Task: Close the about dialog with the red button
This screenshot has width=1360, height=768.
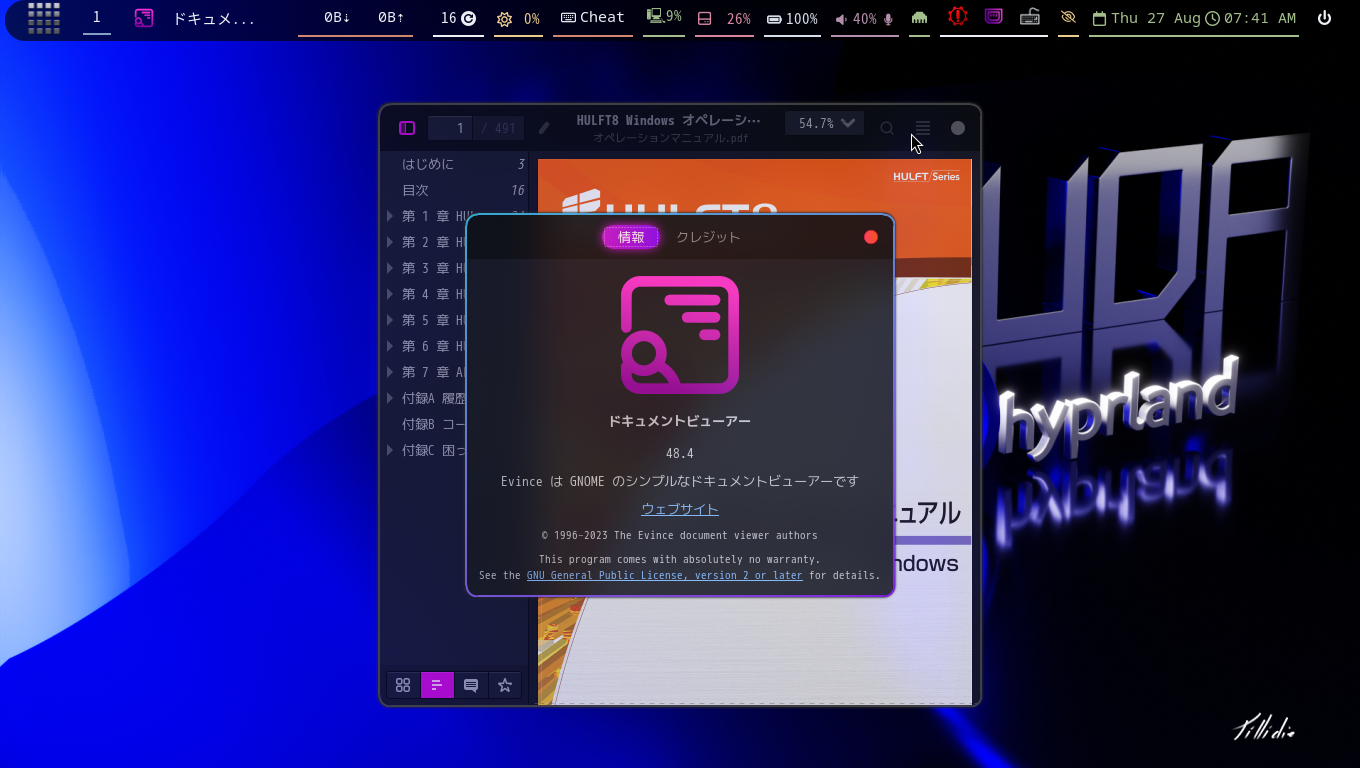Action: point(871,237)
